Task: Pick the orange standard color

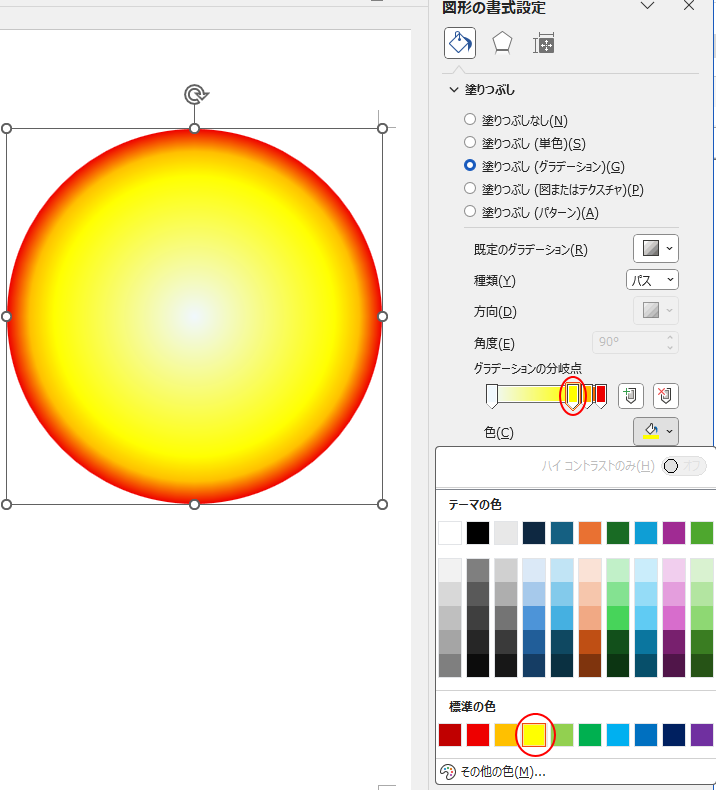Action: pos(506,735)
